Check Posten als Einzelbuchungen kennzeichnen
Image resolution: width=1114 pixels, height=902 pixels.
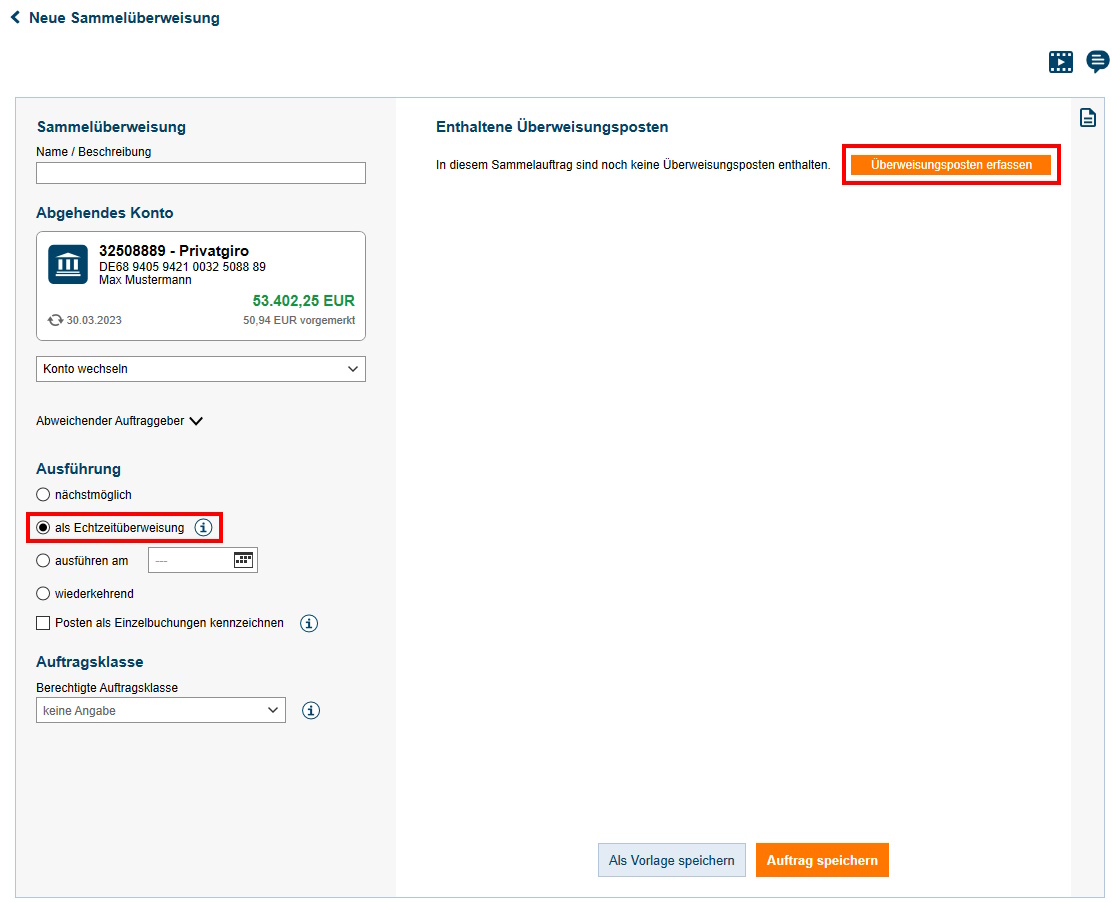[x=43, y=623]
